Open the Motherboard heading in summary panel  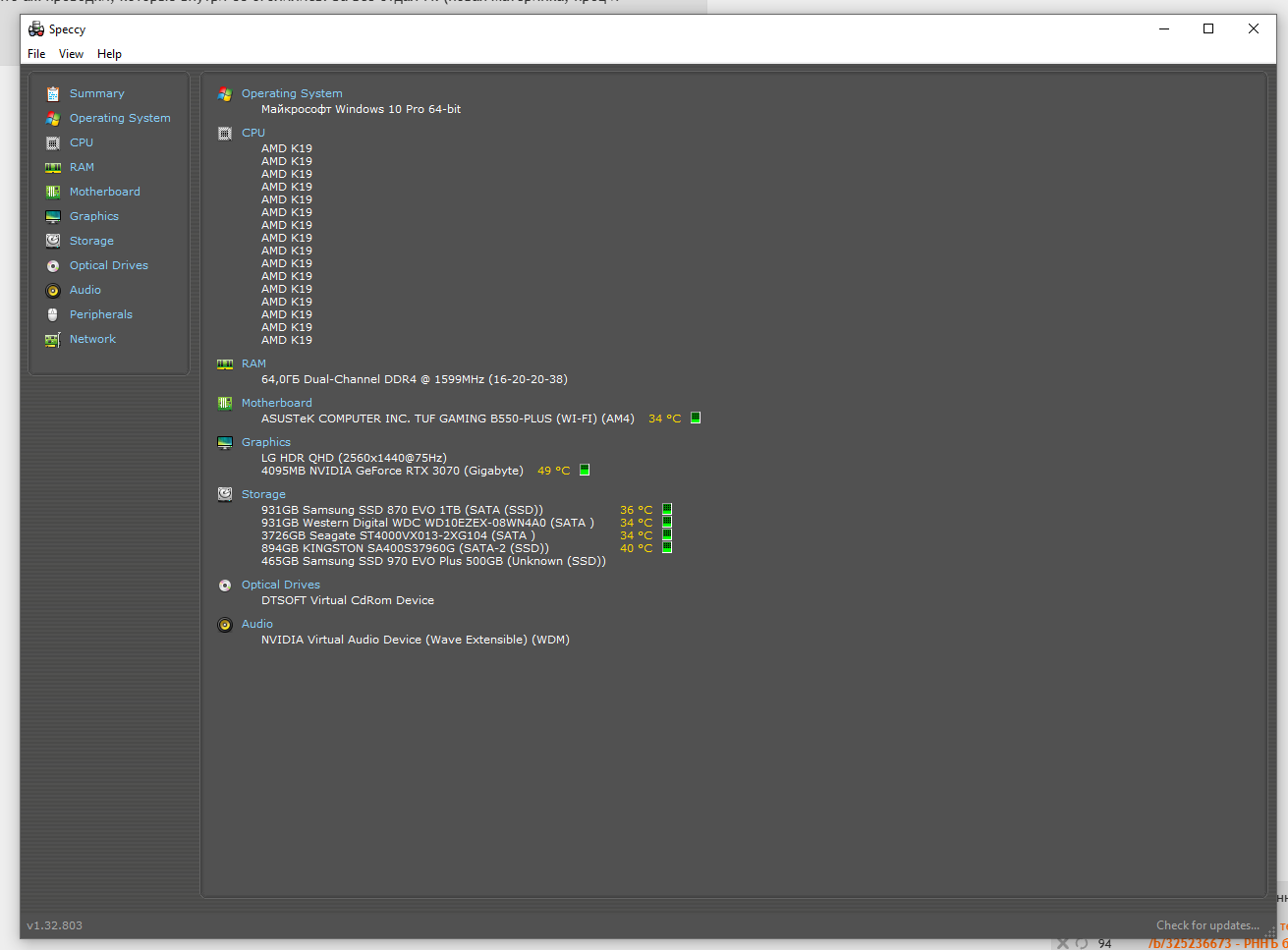277,403
